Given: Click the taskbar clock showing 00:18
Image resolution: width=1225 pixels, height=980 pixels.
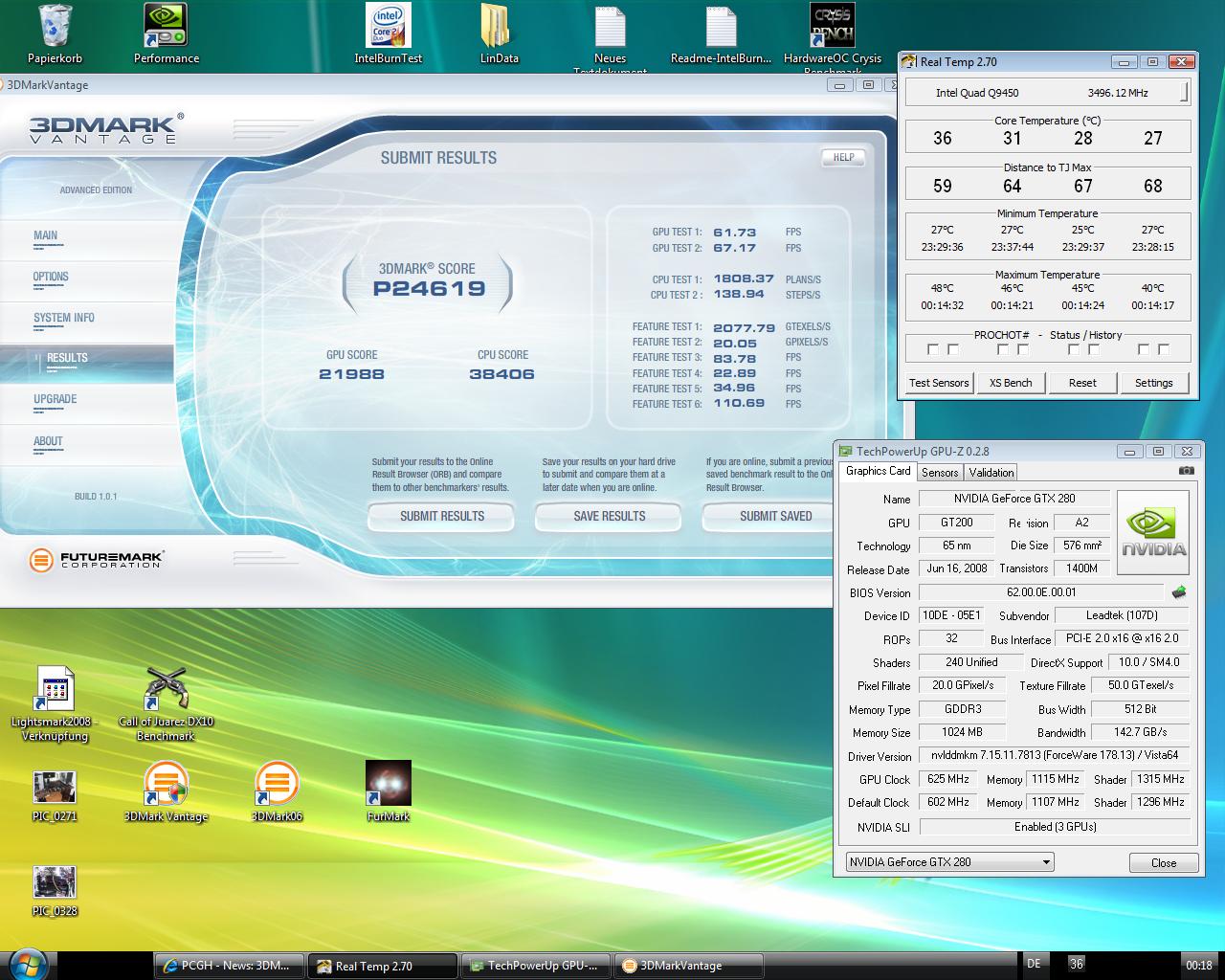Looking at the screenshot, I should pyautogui.click(x=1198, y=965).
